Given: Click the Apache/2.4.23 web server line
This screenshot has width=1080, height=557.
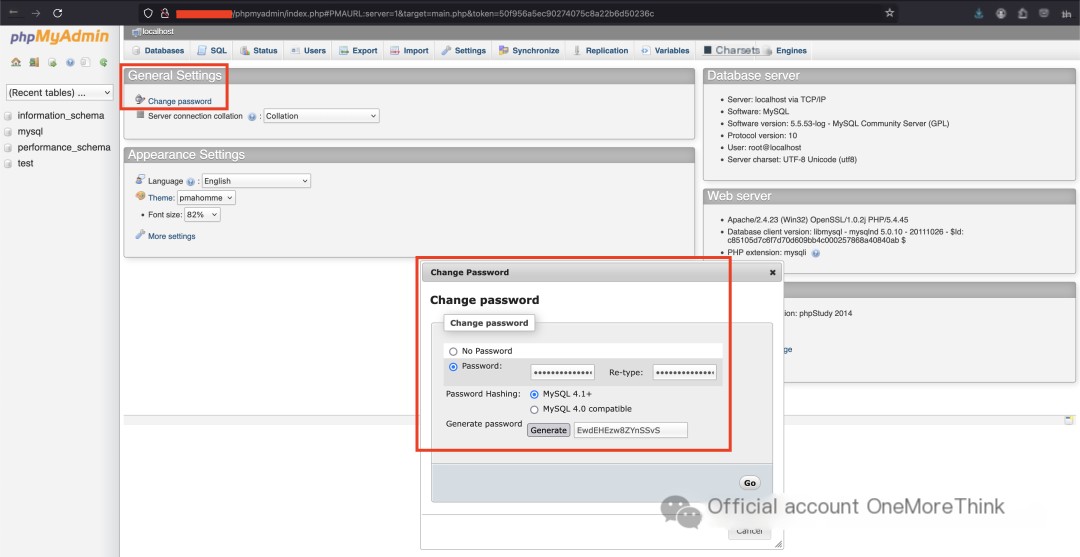Looking at the screenshot, I should pyautogui.click(x=818, y=220).
